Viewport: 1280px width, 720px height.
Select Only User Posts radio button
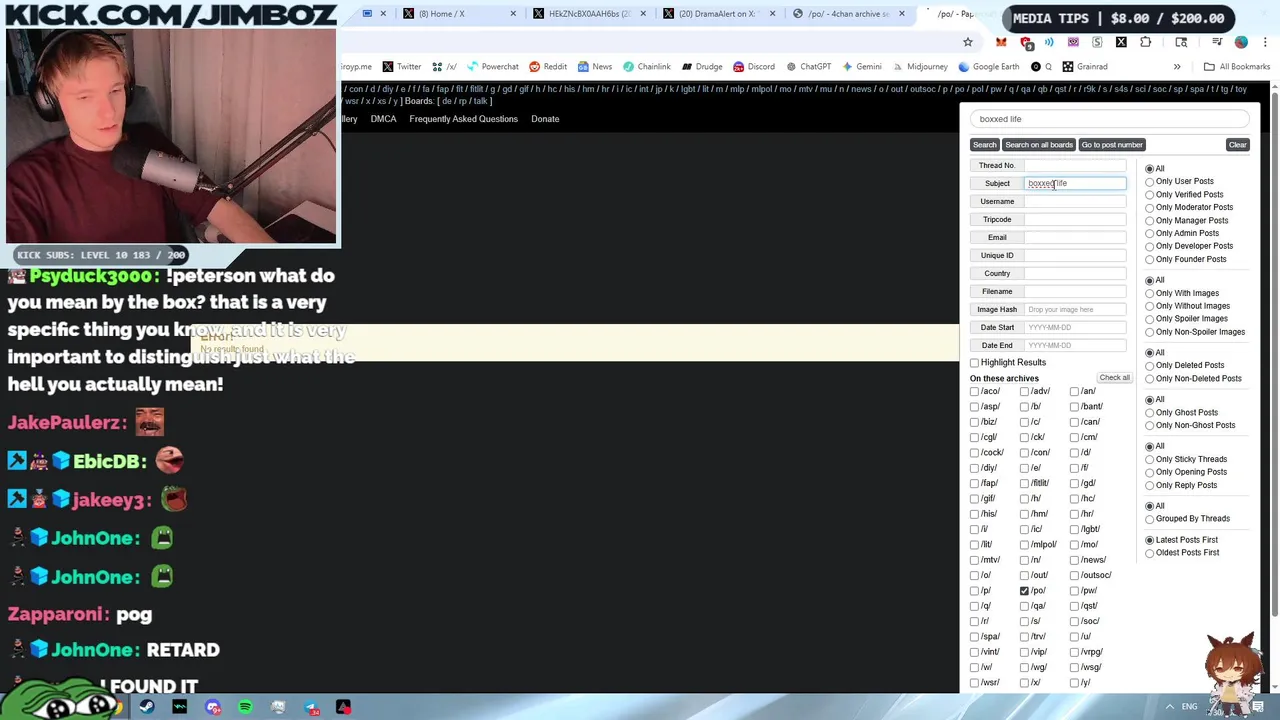click(1150, 182)
